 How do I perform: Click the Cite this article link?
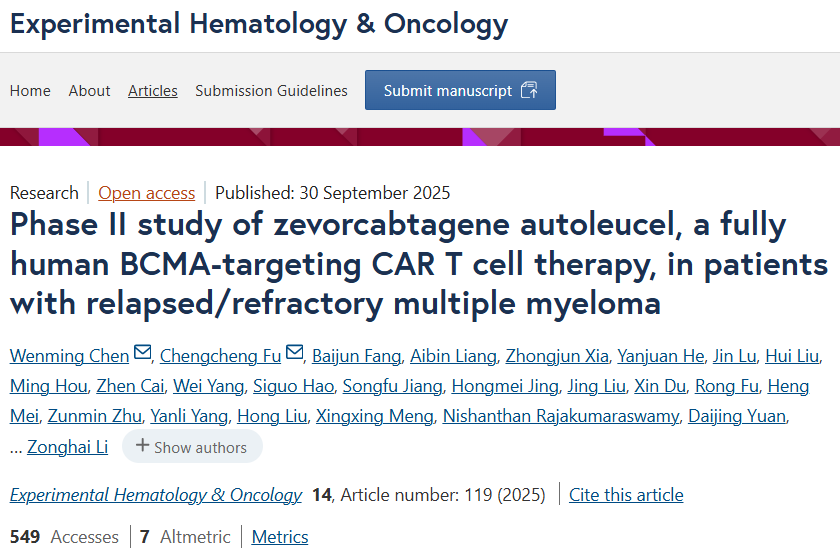tap(626, 495)
